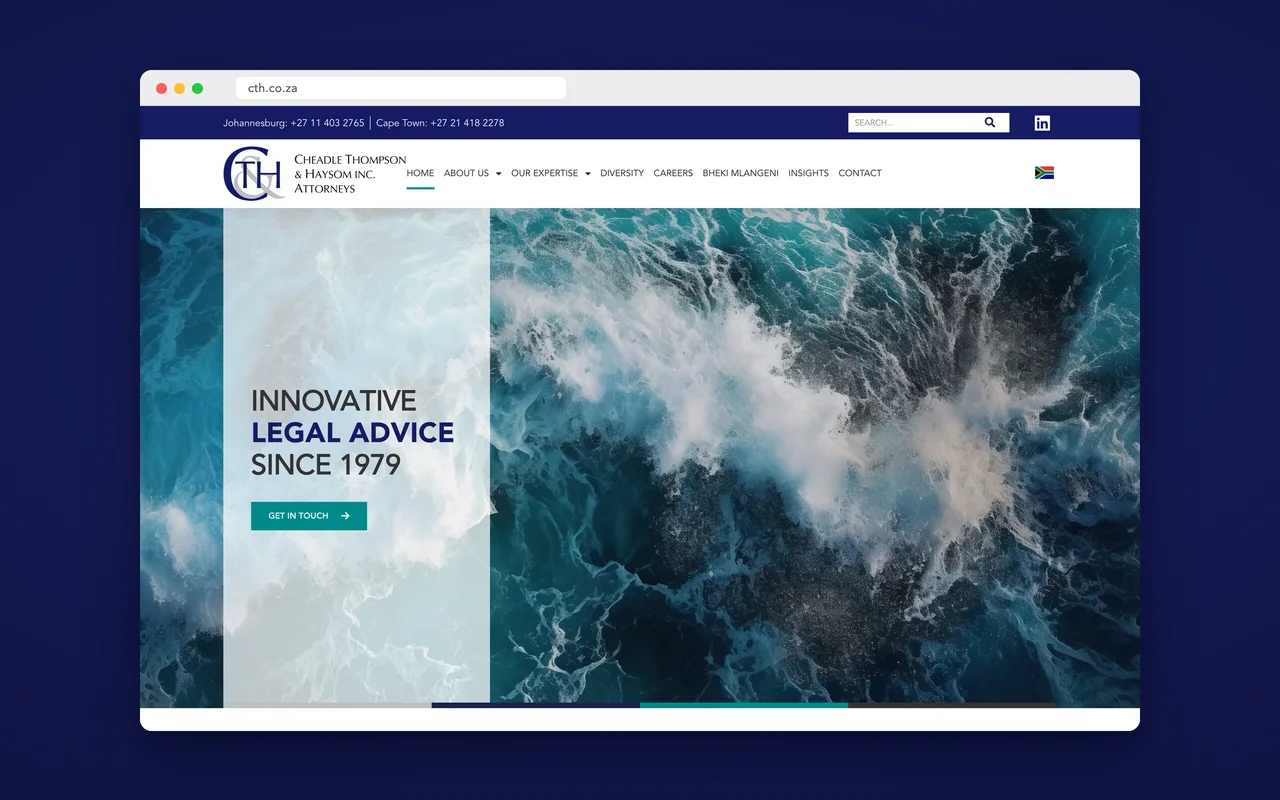This screenshot has width=1280, height=800.
Task: Click the yellow minimize window dot
Action: (x=180, y=88)
